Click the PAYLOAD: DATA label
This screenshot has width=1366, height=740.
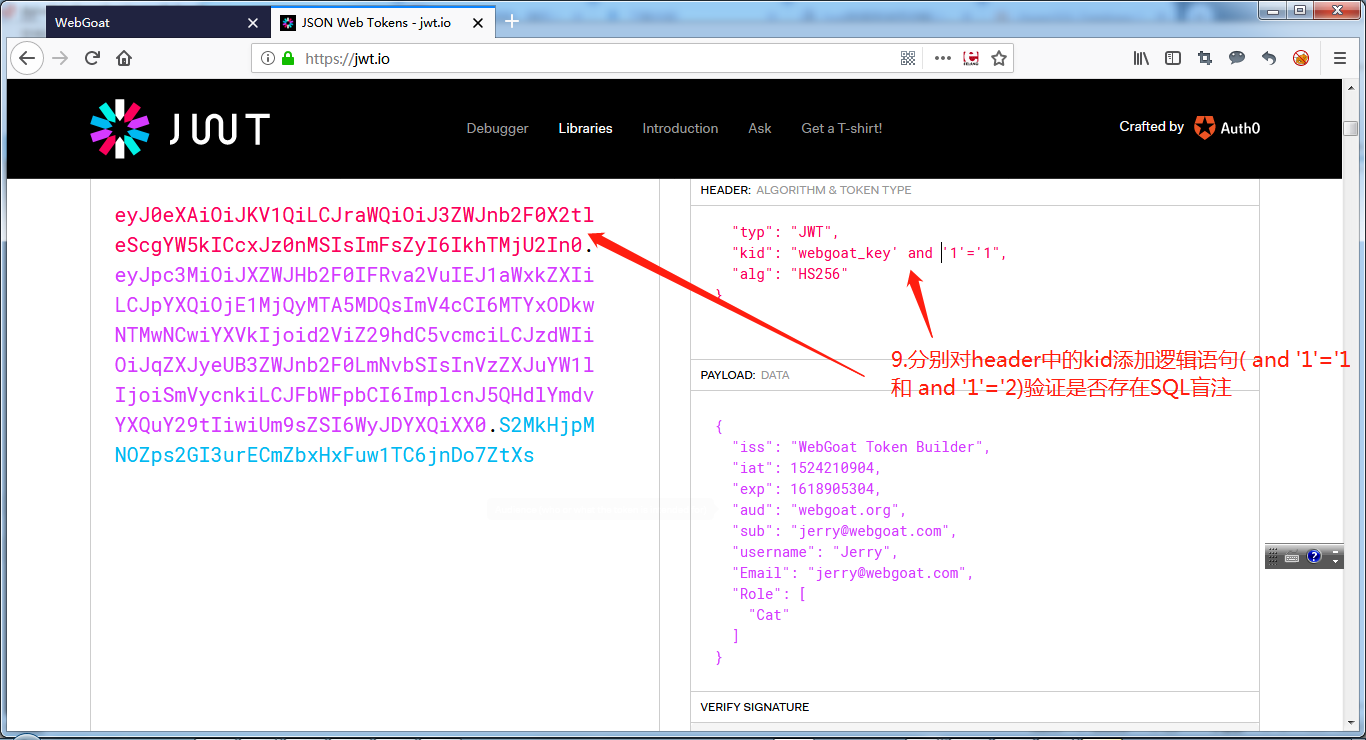745,375
